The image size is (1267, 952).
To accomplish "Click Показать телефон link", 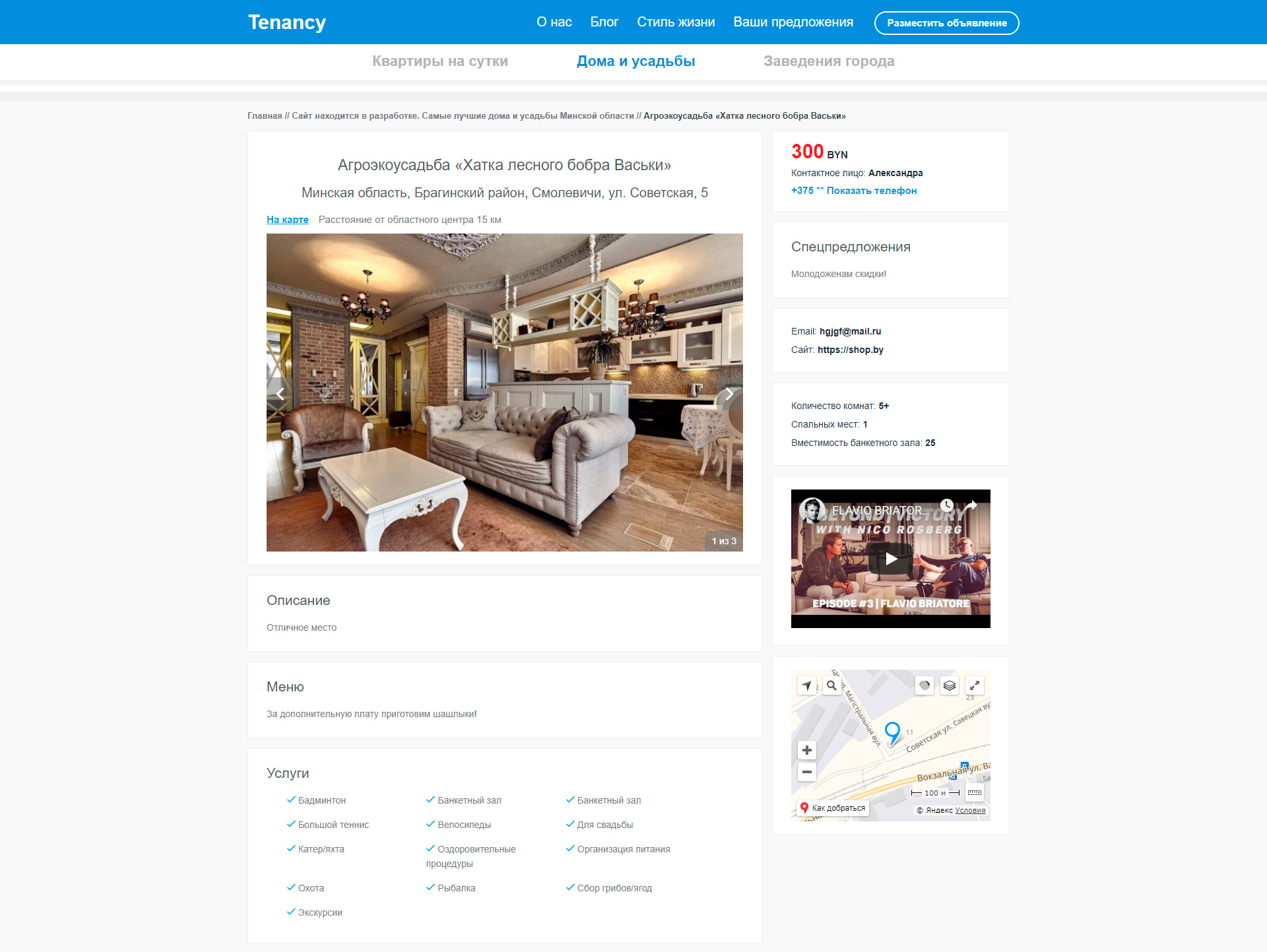I will coord(871,191).
